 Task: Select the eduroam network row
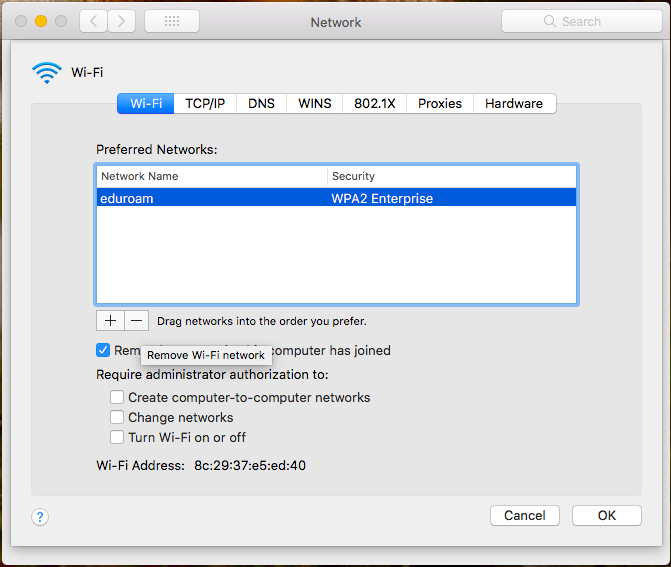(336, 198)
